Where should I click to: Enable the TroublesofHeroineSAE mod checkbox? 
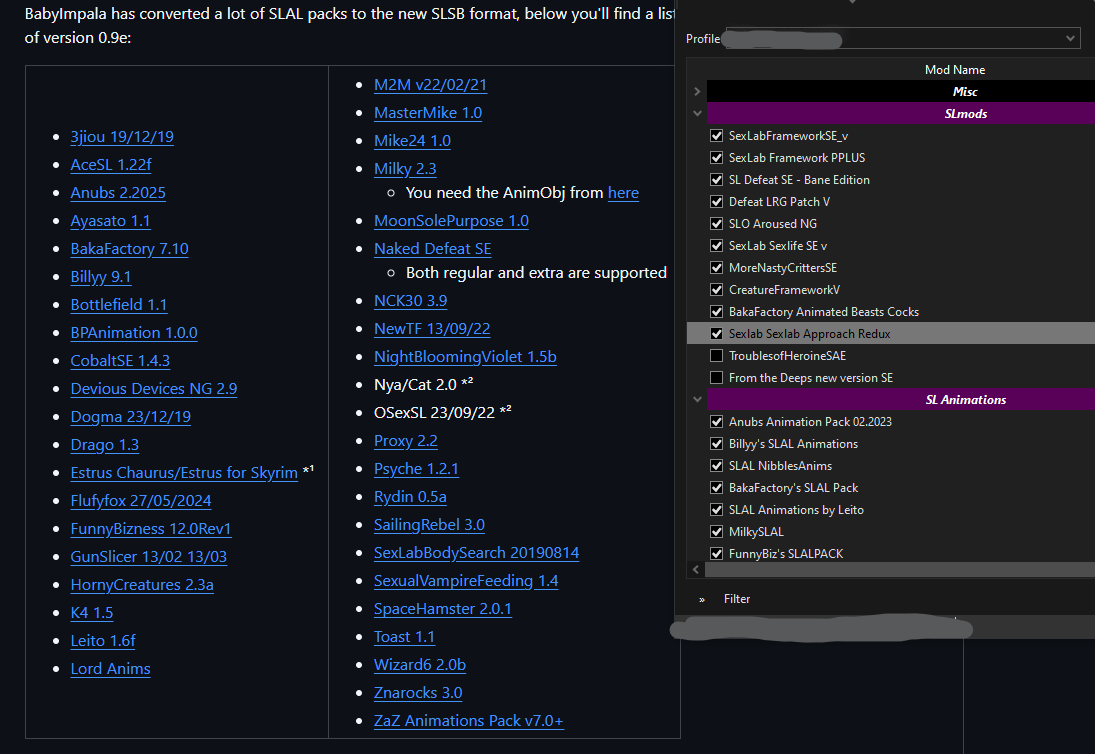click(x=716, y=356)
